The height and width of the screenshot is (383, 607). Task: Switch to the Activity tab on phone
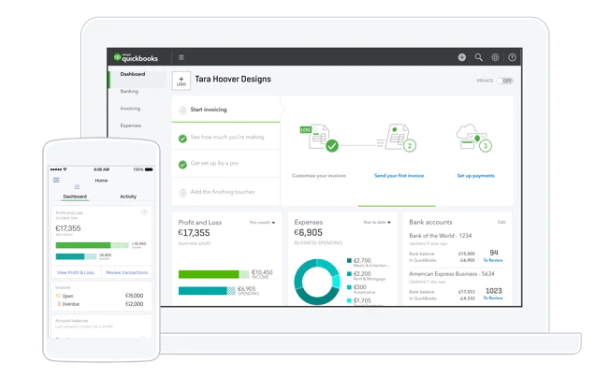point(128,197)
